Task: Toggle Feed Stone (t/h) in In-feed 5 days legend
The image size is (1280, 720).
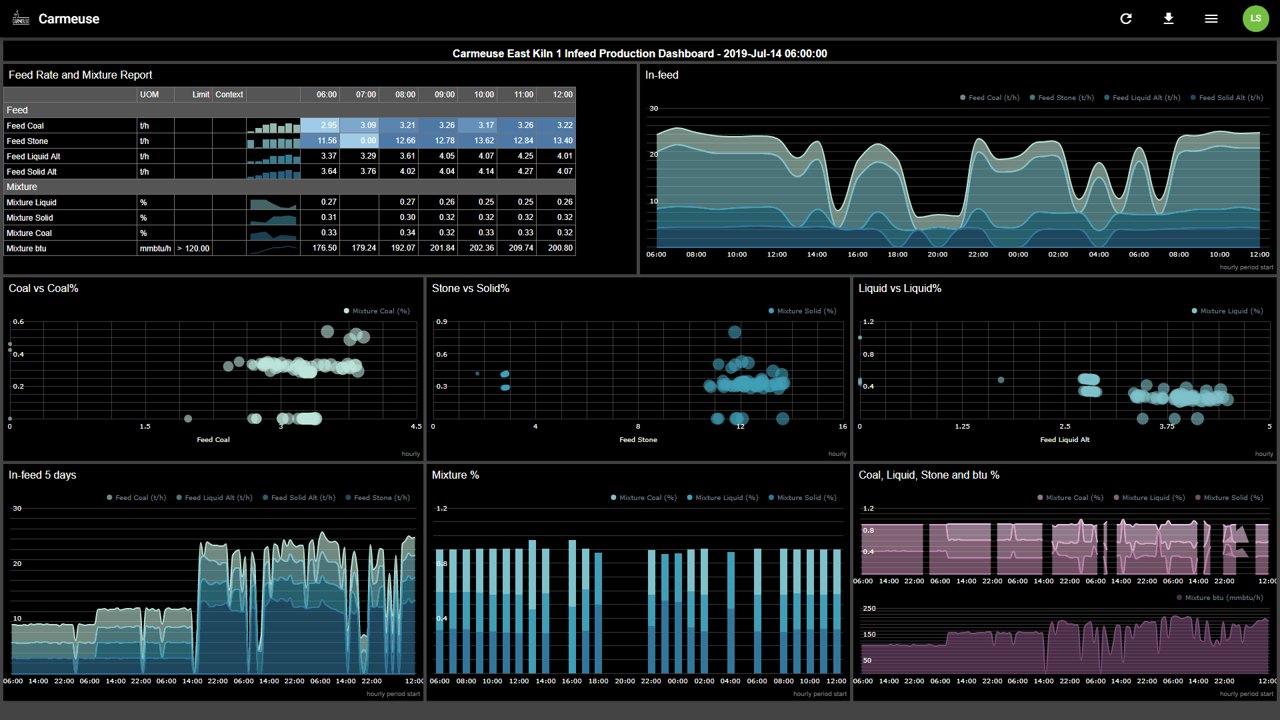Action: pos(378,497)
